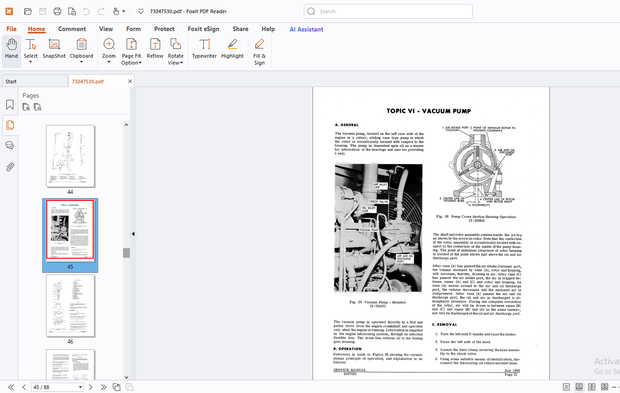Open the Attachments paperclip panel

[x=10, y=167]
